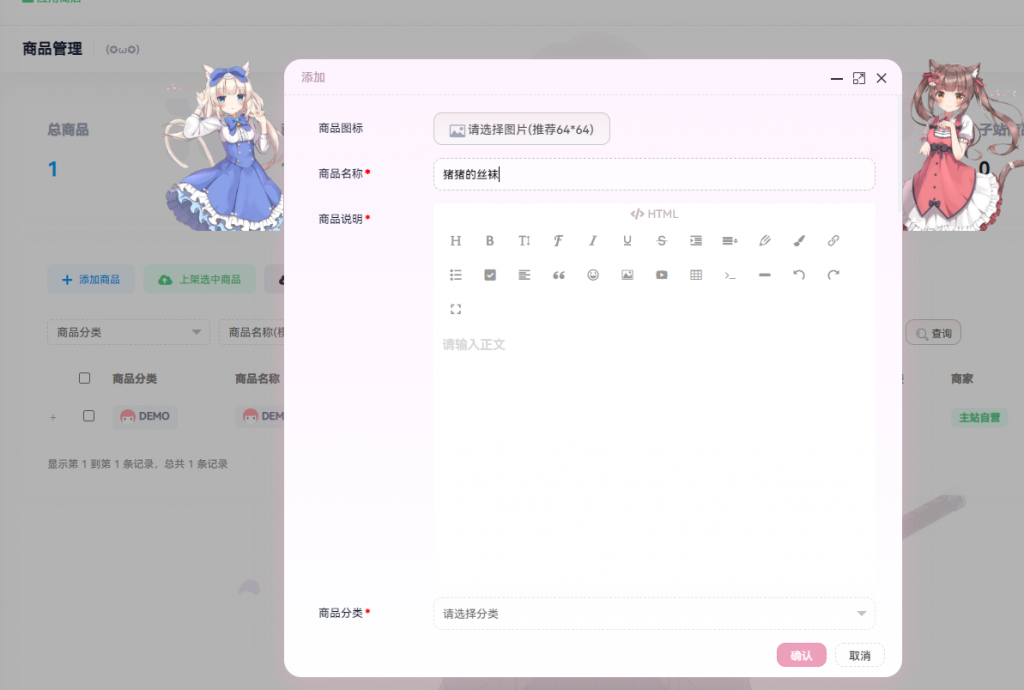The width and height of the screenshot is (1024, 690).
Task: Insert a hyperlink via link icon
Action: point(833,241)
